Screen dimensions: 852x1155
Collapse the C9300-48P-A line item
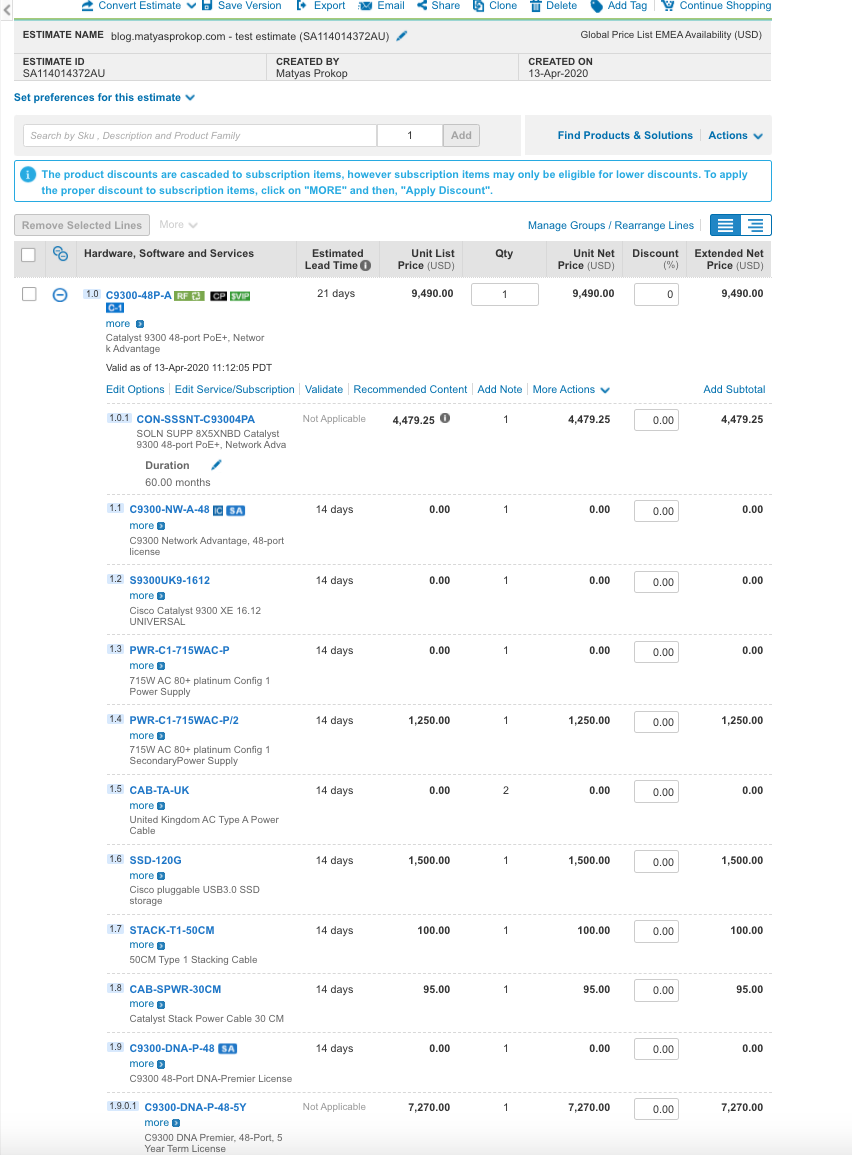(60, 295)
